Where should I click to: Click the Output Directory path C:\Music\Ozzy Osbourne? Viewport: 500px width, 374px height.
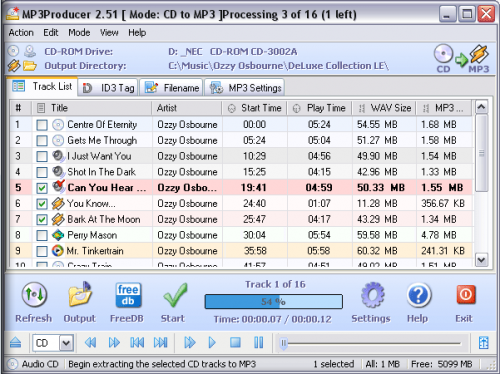[279, 66]
